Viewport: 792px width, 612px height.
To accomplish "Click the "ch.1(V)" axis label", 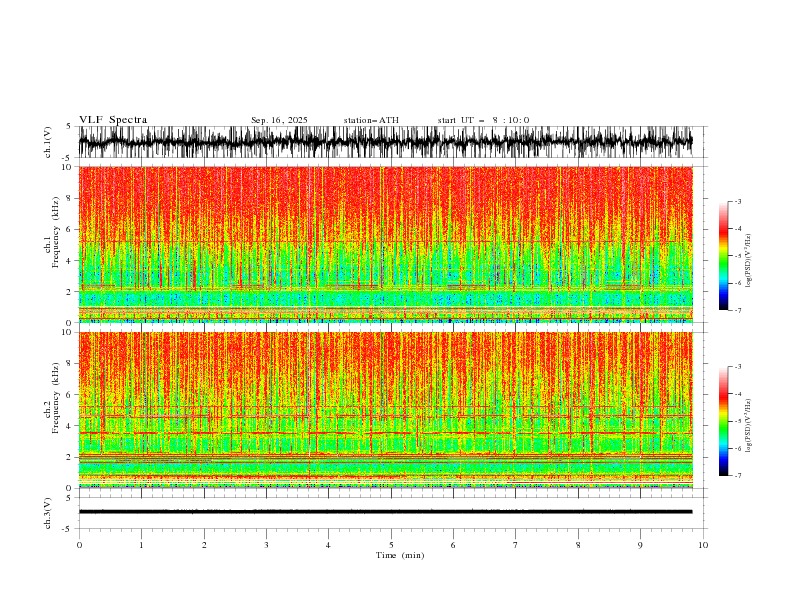I will tap(48, 142).
